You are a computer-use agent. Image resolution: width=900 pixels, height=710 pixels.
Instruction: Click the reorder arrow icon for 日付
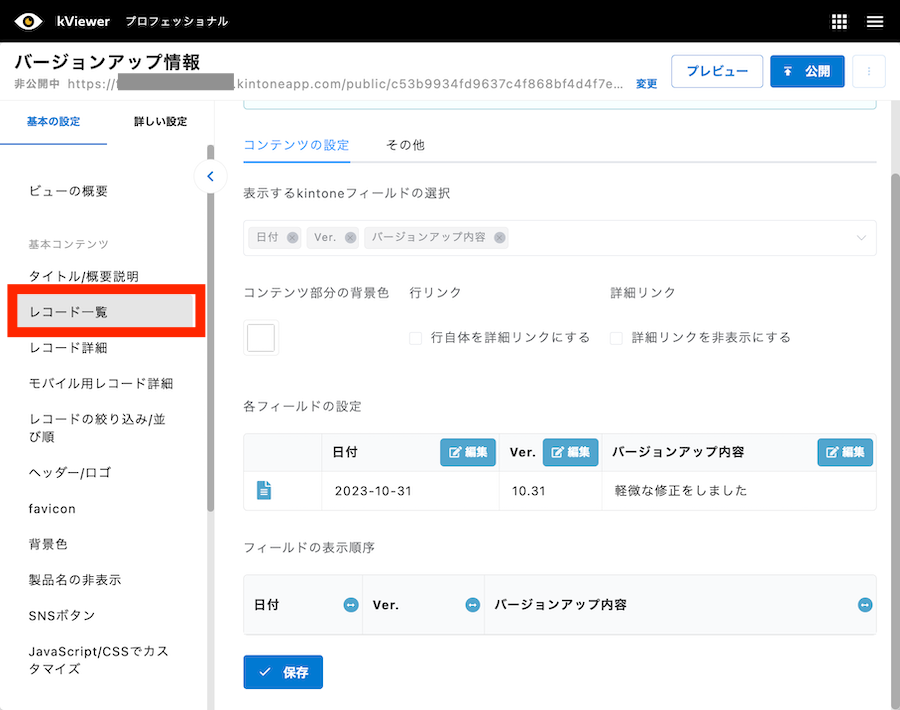click(x=349, y=604)
